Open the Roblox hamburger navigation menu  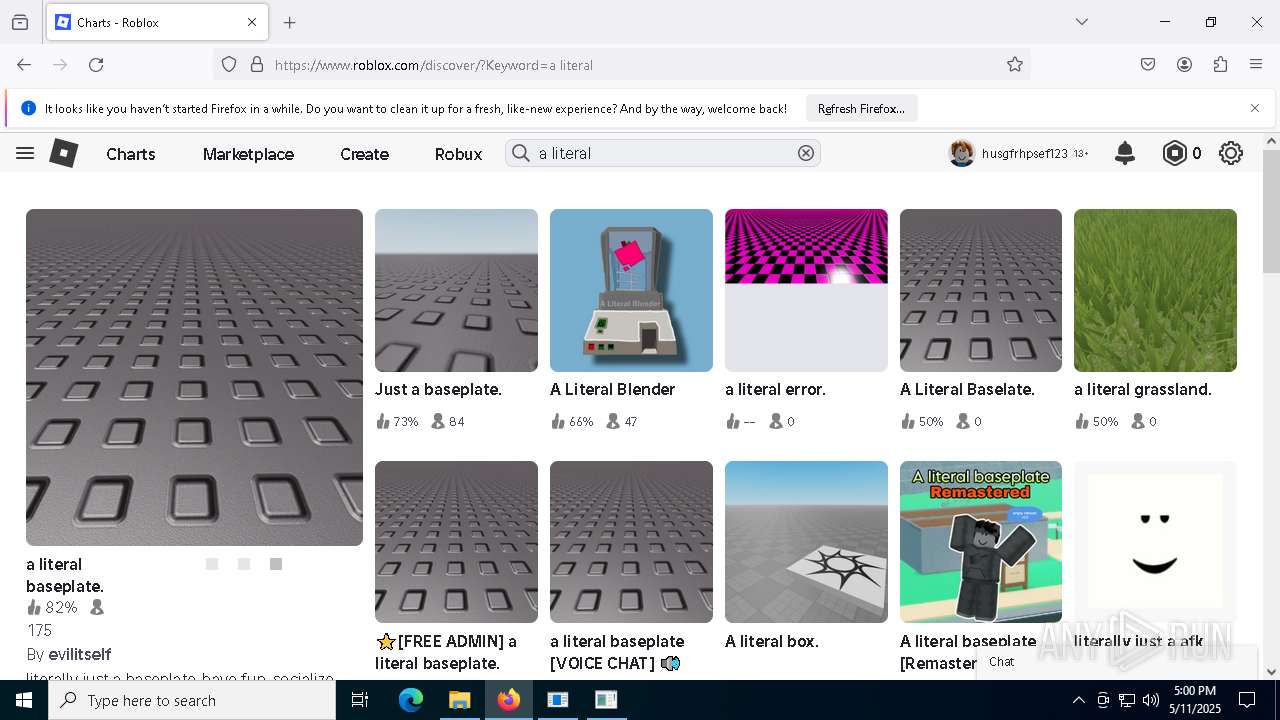tap(25, 153)
